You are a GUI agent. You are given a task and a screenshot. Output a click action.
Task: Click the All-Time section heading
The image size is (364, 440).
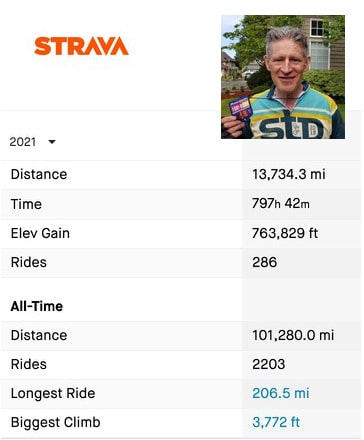tap(37, 306)
